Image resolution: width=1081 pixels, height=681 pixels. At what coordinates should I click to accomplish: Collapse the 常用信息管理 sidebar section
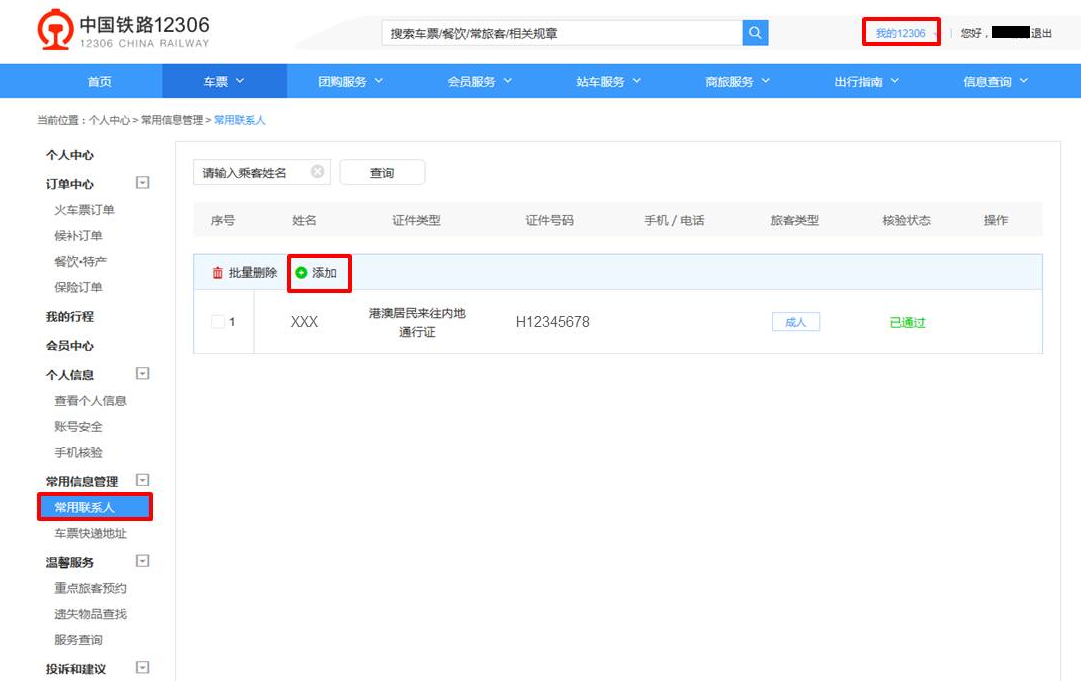coord(142,481)
